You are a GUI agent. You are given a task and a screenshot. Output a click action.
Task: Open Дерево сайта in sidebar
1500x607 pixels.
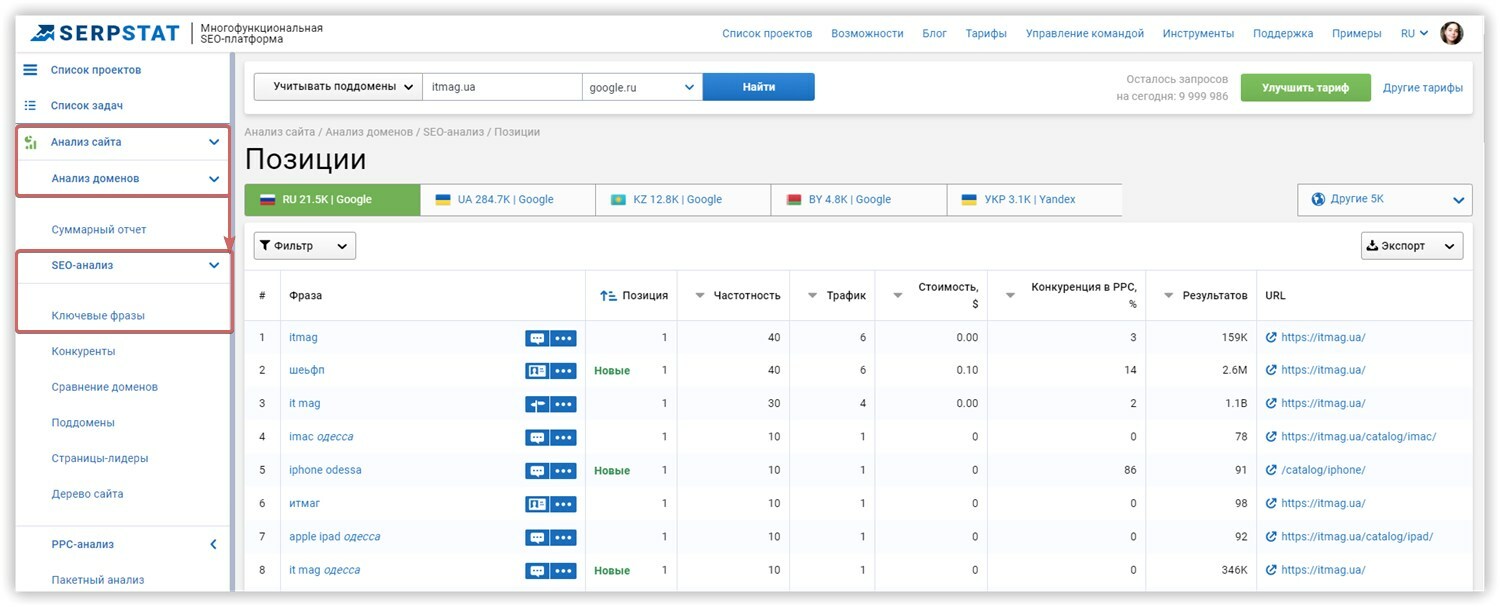[87, 494]
